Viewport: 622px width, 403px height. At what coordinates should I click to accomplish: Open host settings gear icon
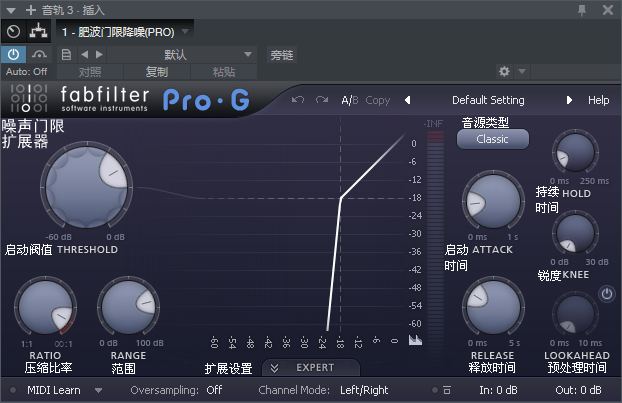504,71
